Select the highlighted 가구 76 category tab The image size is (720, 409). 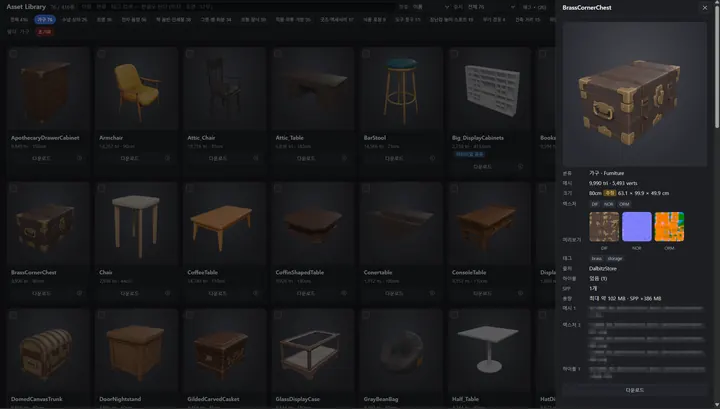tap(45, 20)
